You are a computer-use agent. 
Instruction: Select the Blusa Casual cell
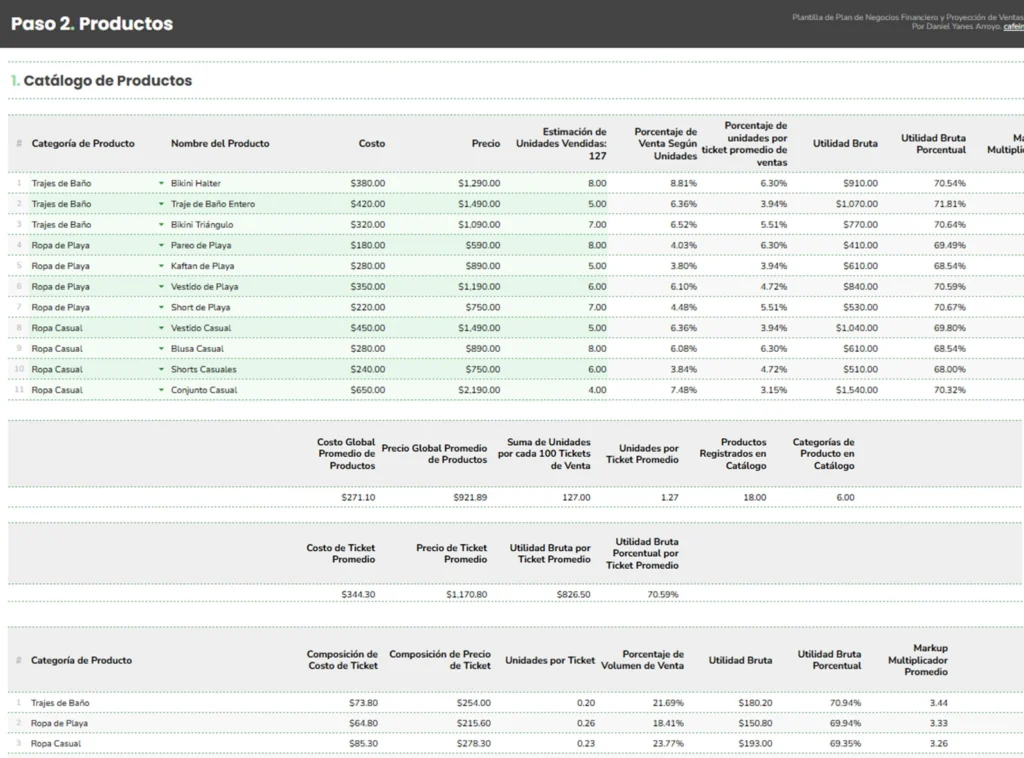coord(197,349)
